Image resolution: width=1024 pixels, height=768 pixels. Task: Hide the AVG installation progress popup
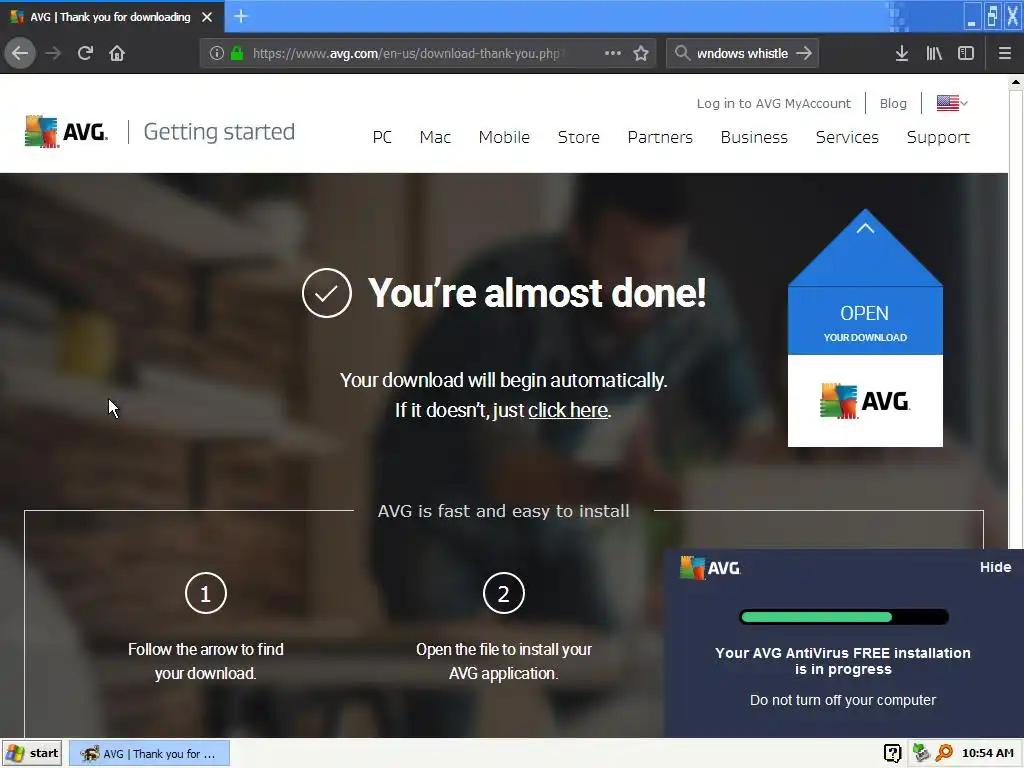(x=995, y=568)
